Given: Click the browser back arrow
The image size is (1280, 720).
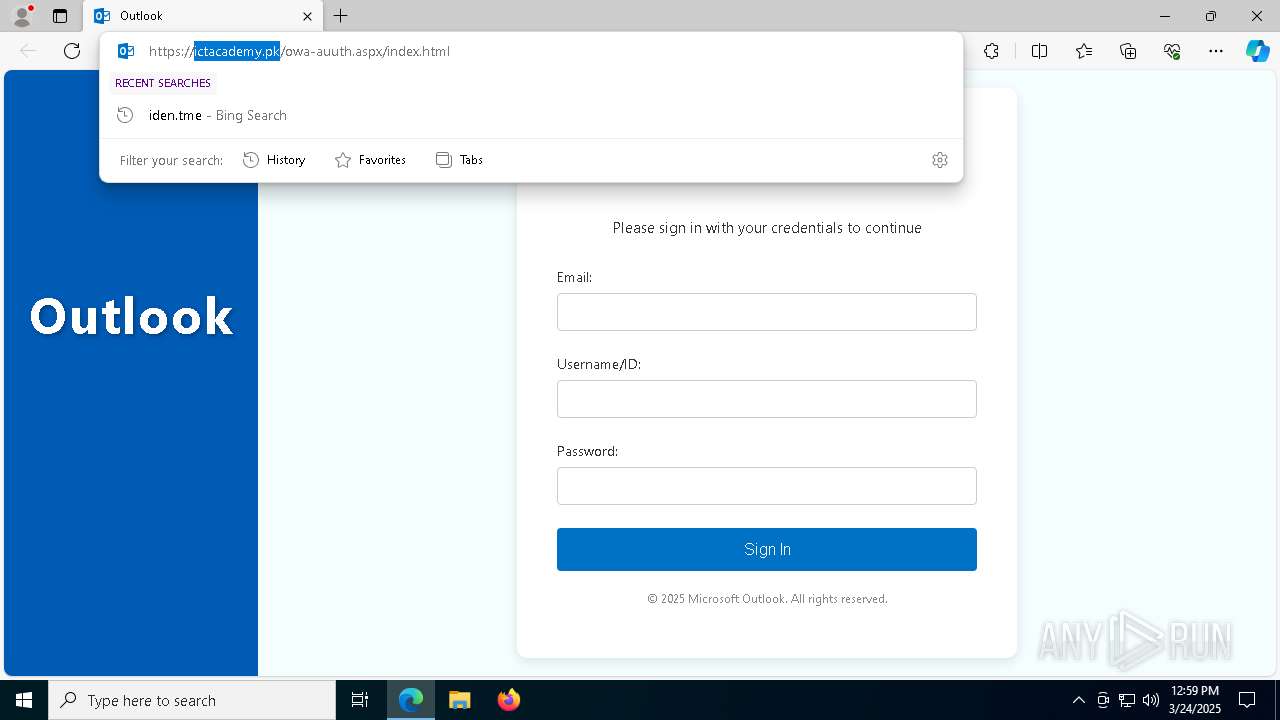Looking at the screenshot, I should coord(28,51).
